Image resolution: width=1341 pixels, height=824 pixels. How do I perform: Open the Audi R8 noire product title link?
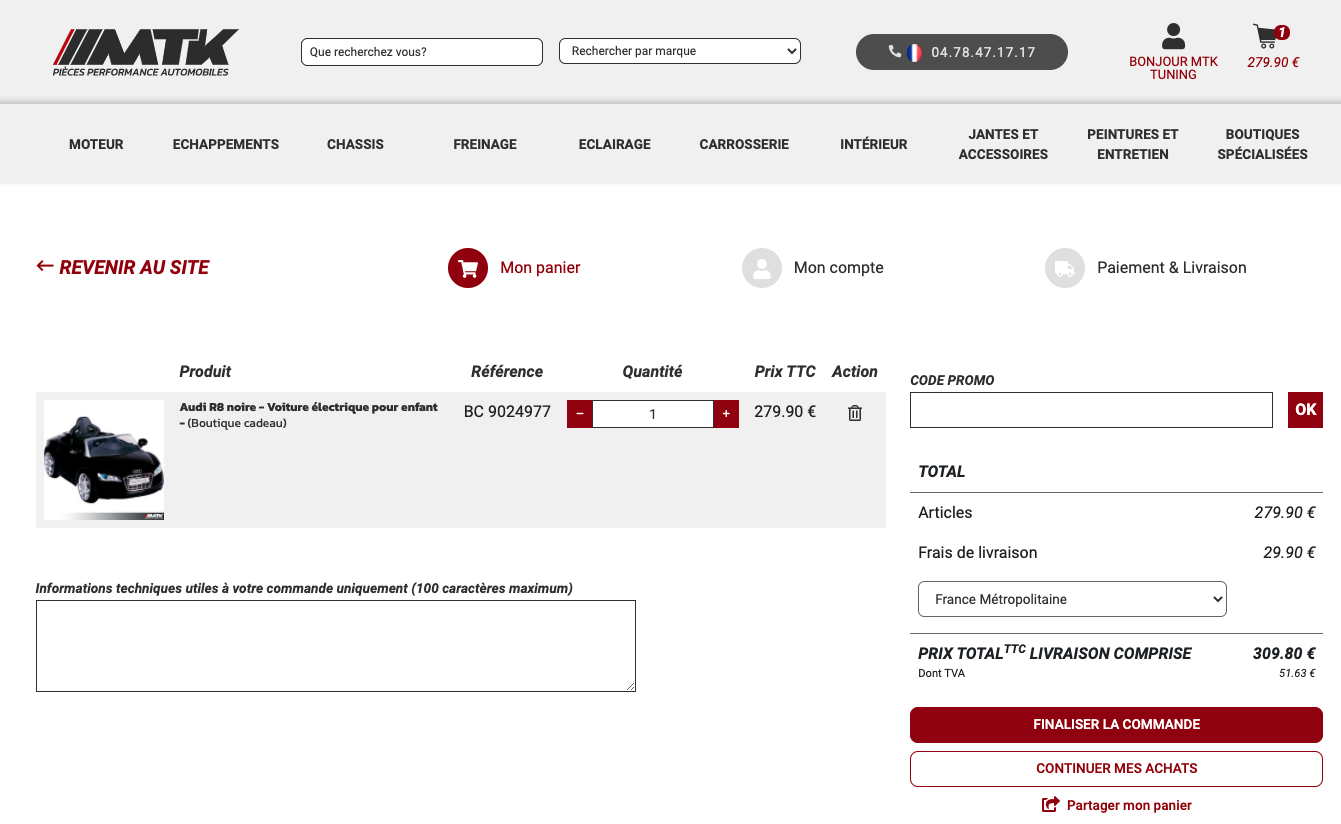pos(309,415)
